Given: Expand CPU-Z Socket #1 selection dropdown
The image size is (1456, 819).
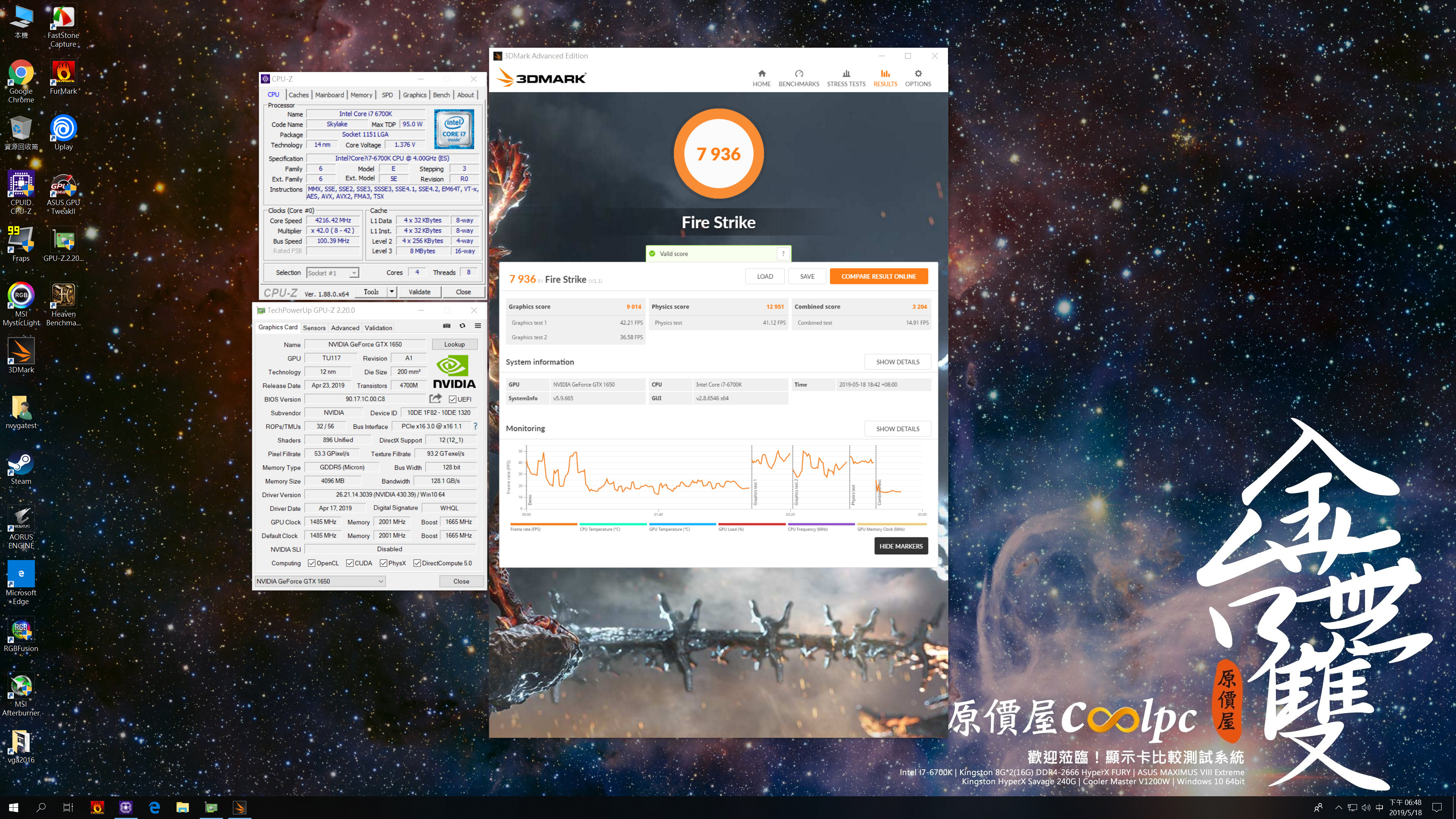Looking at the screenshot, I should point(354,273).
